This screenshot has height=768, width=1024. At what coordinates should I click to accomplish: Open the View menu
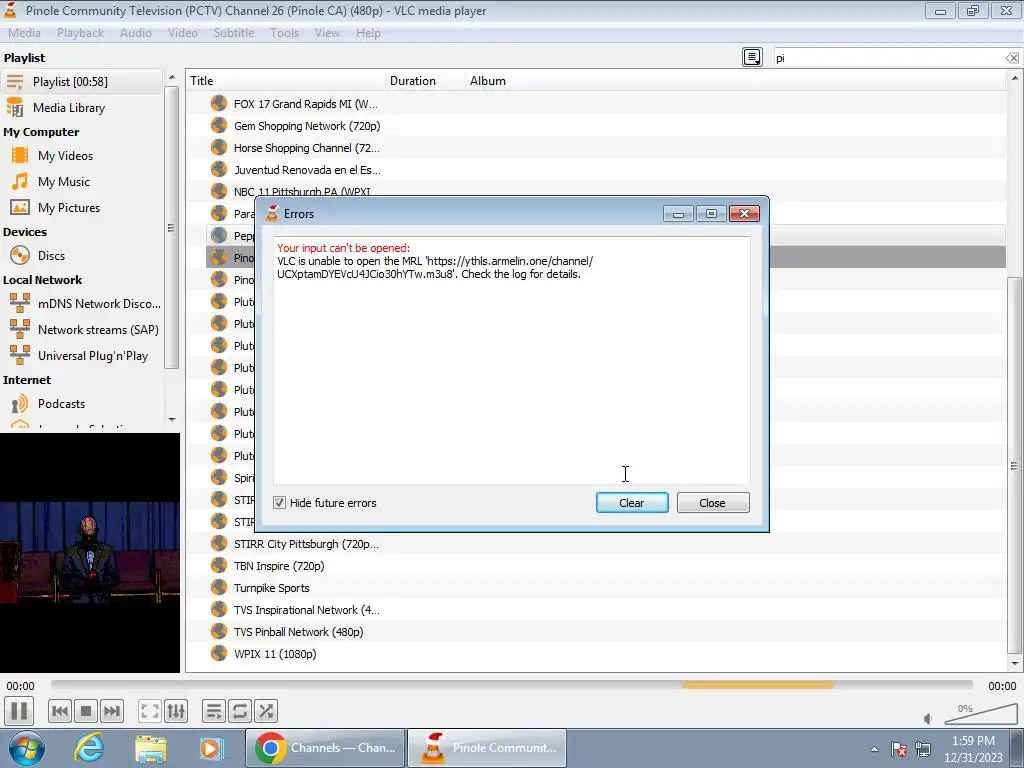[x=327, y=33]
